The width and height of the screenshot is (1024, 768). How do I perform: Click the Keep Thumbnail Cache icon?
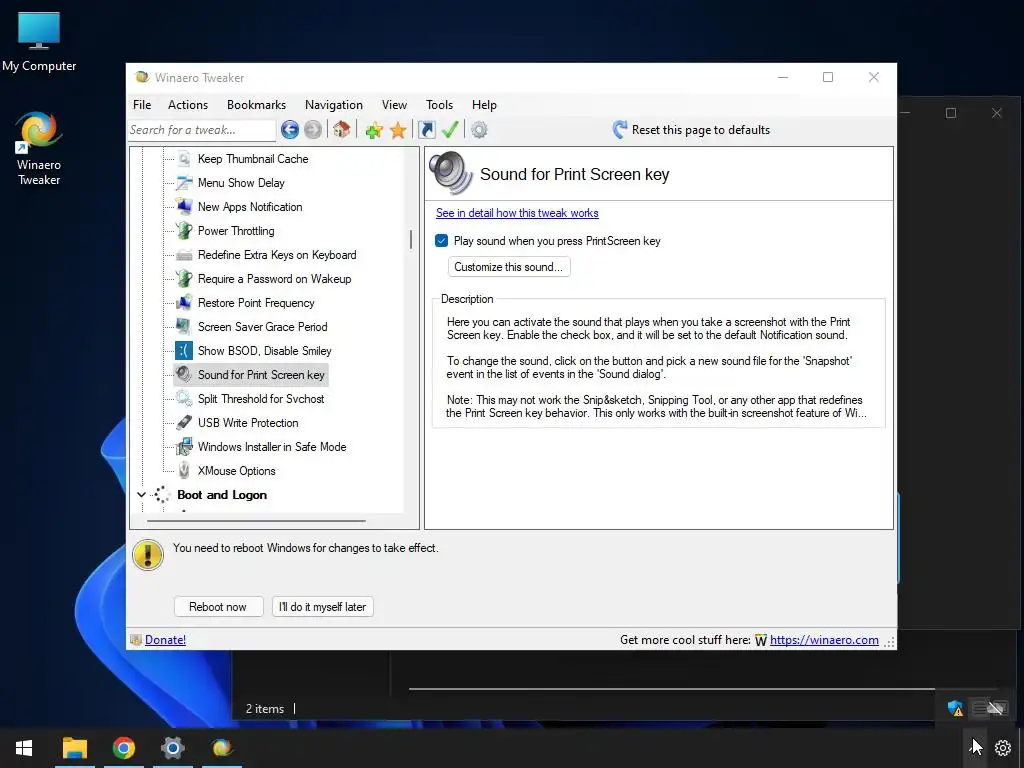184,159
